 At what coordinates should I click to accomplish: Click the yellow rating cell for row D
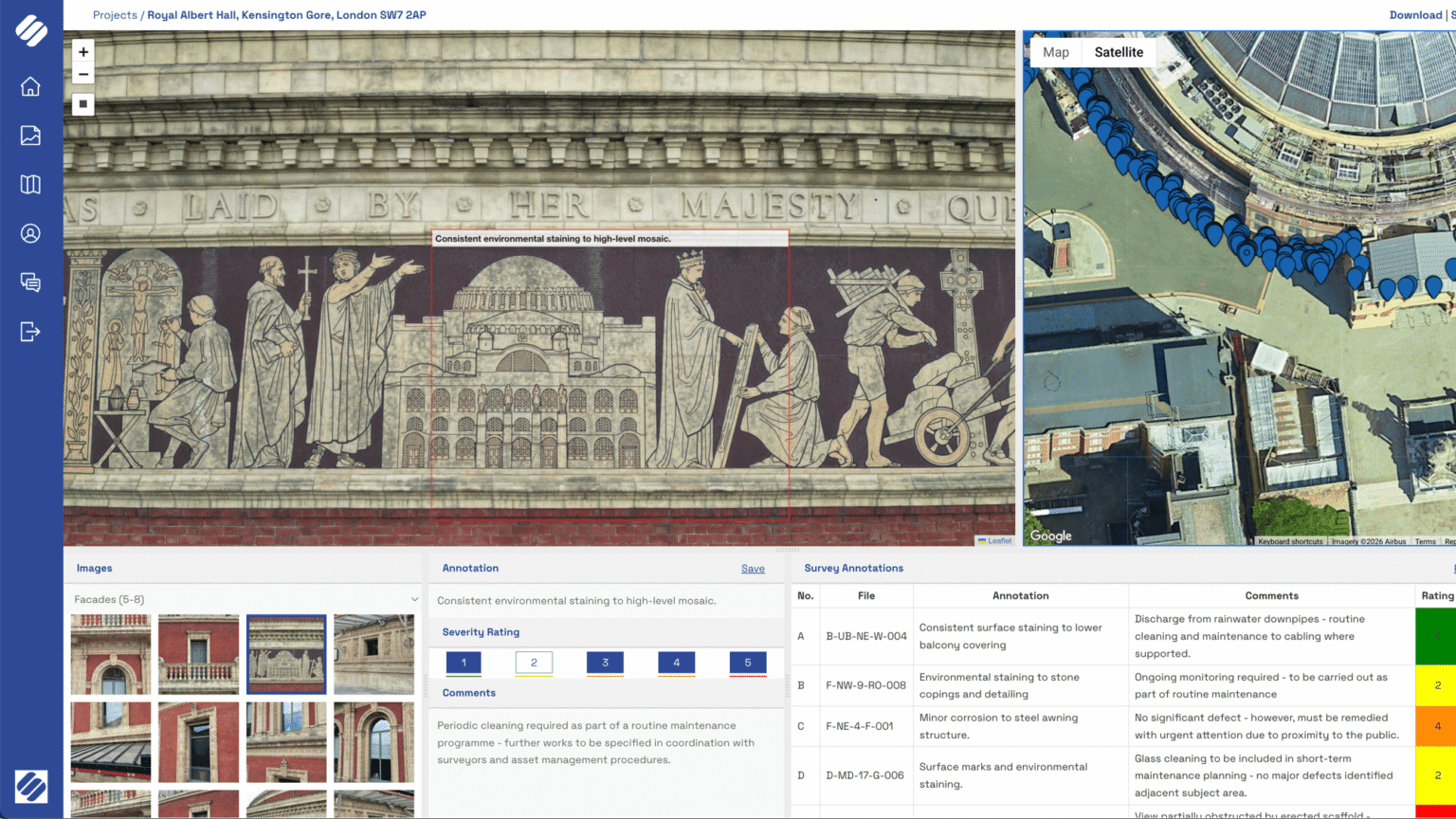coord(1435,775)
